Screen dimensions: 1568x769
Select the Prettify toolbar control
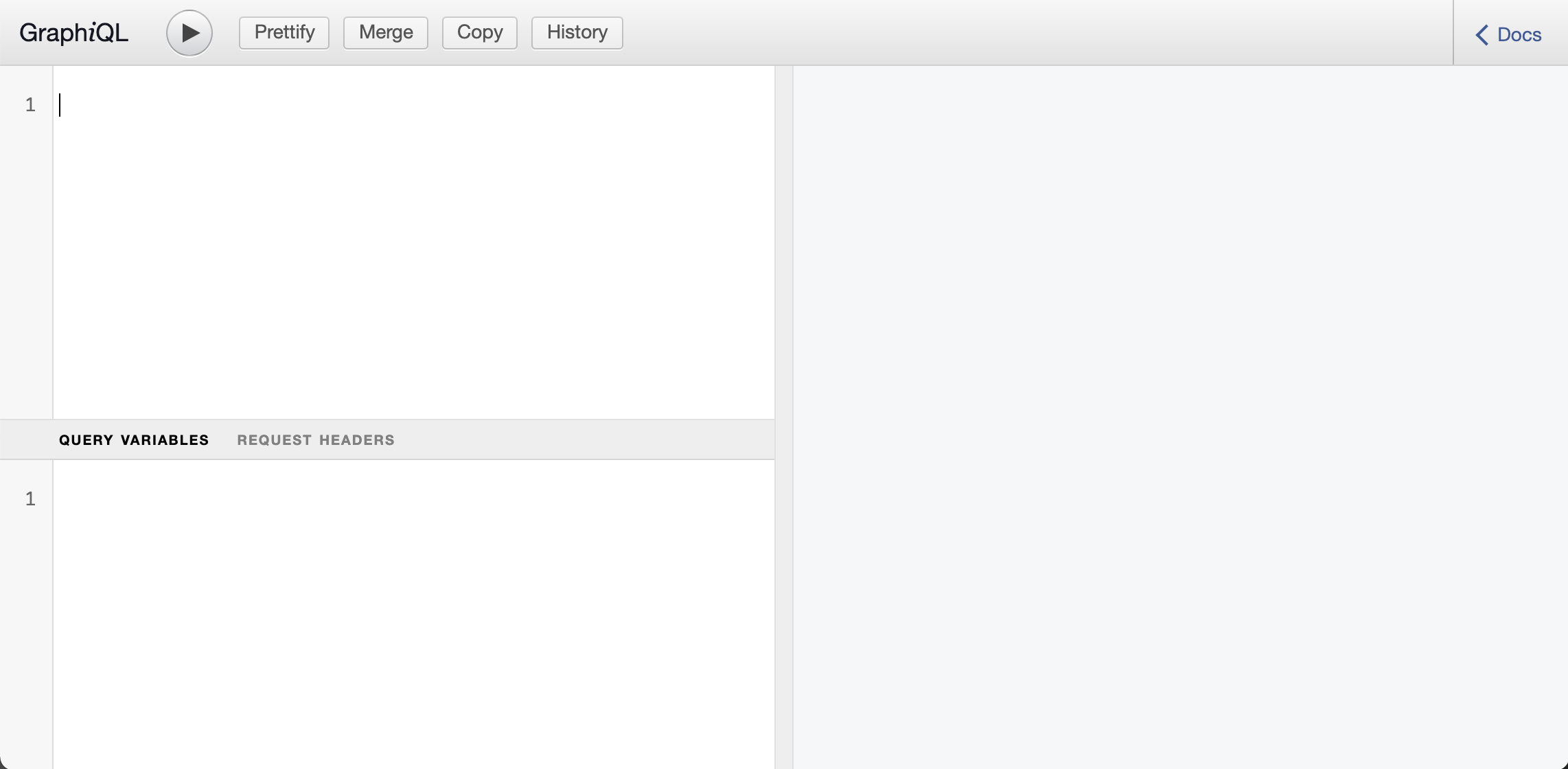283,32
